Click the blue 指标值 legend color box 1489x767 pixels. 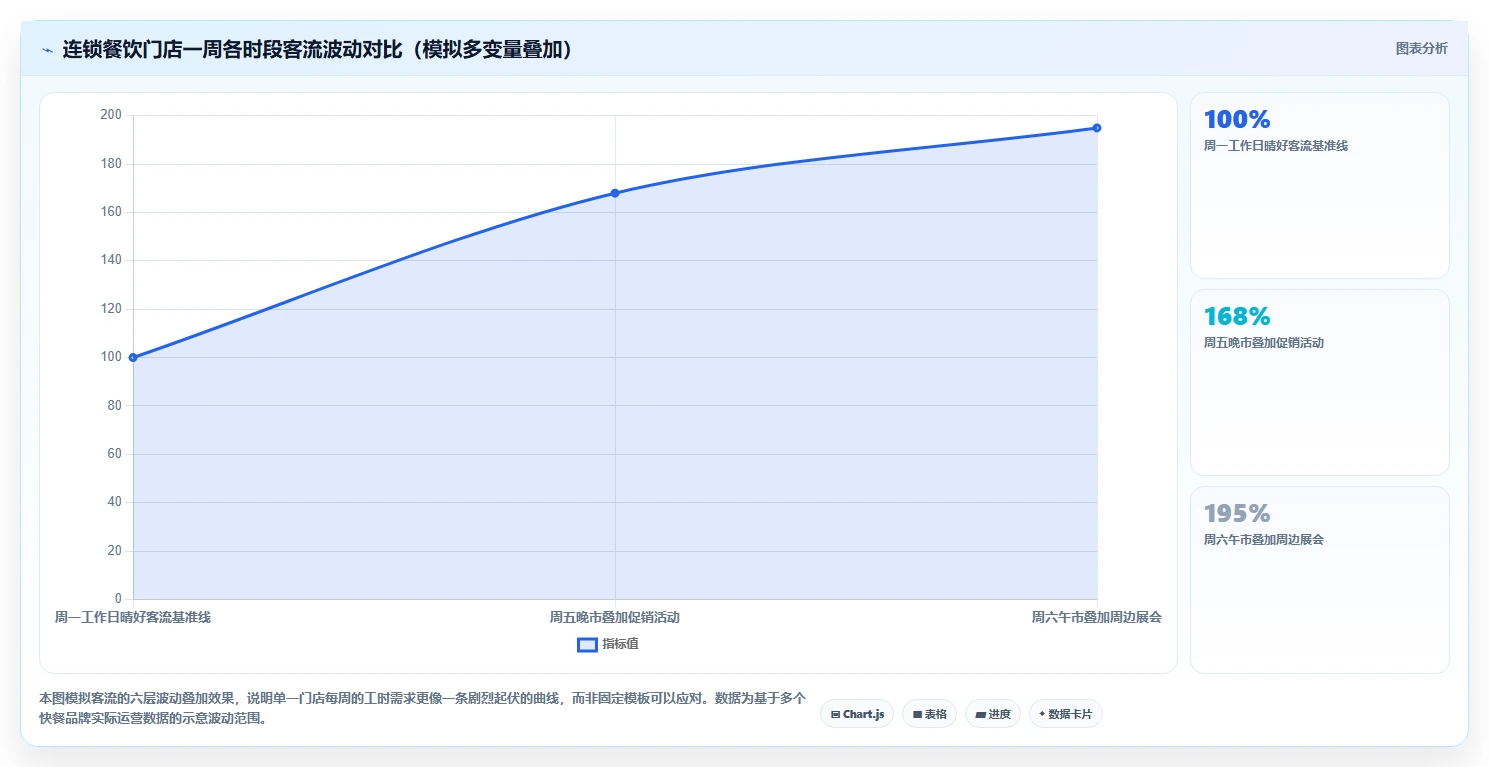[587, 644]
